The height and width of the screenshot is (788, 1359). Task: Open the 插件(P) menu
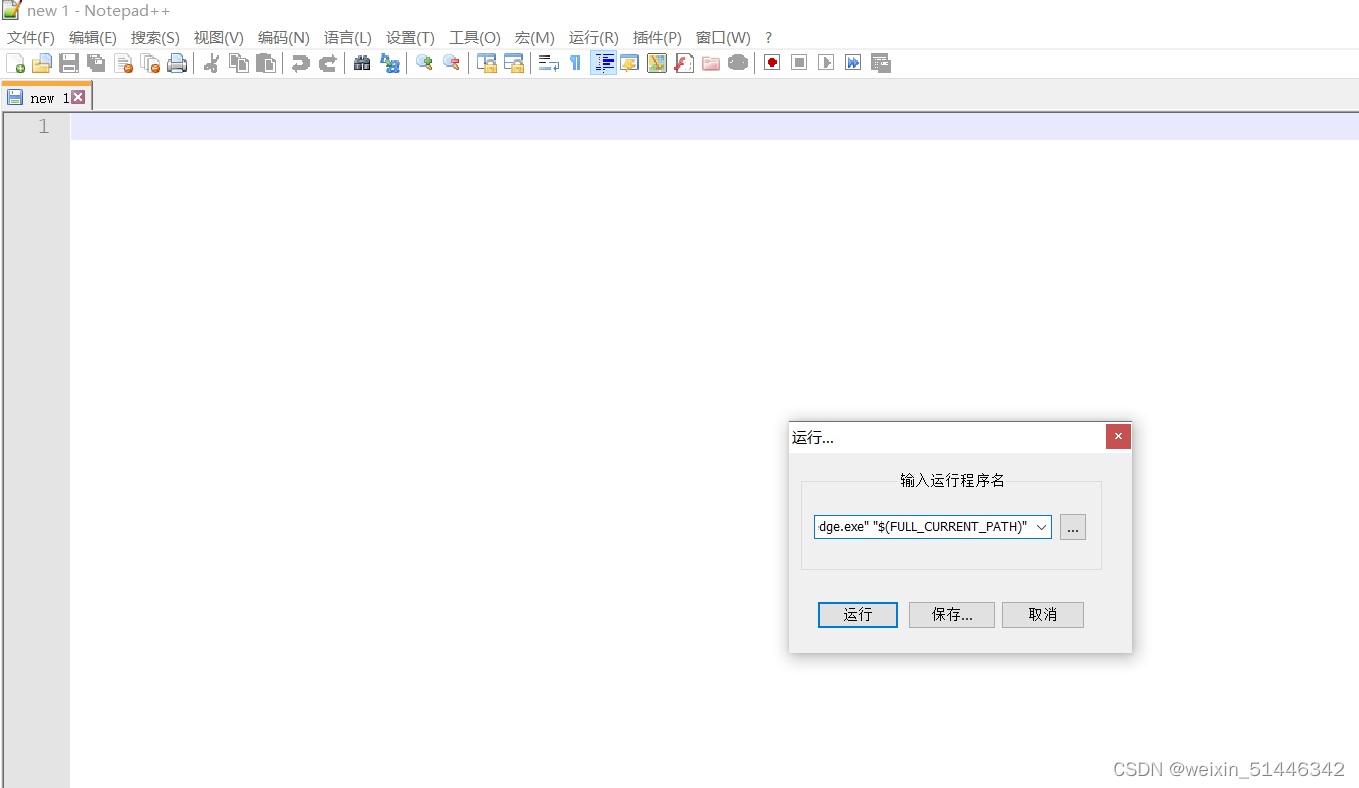click(657, 37)
